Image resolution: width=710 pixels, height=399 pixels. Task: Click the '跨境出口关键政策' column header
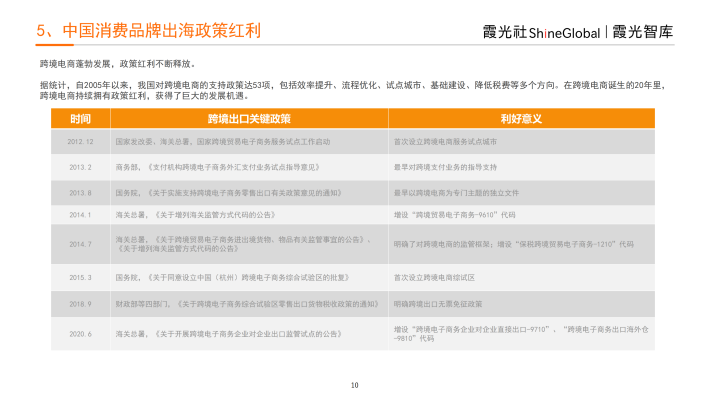pos(249,119)
